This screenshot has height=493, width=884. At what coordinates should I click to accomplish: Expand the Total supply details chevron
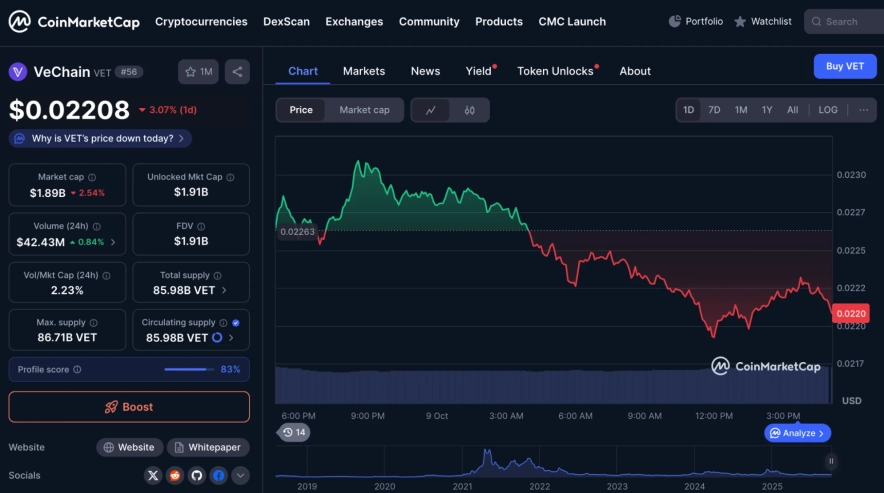pos(223,291)
